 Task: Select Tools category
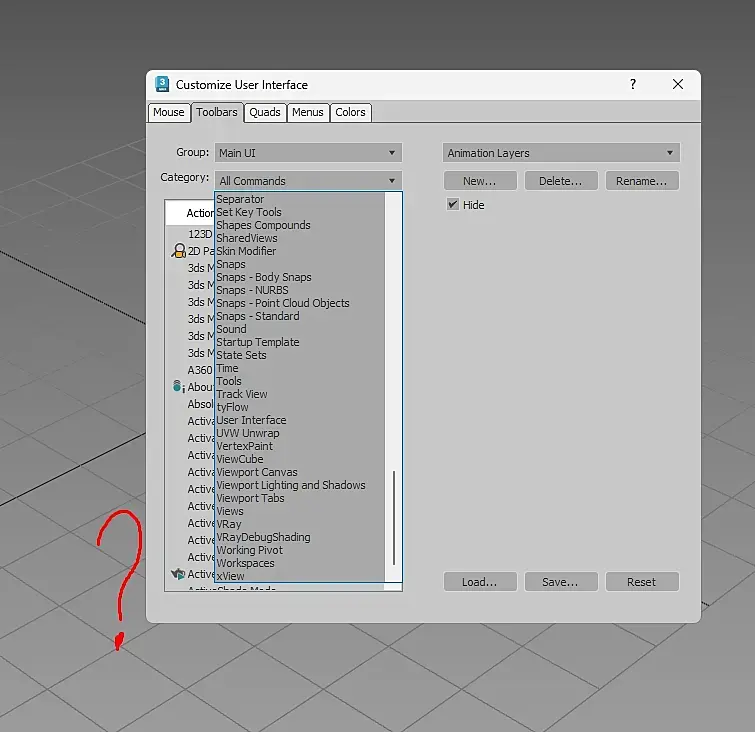coord(300,381)
